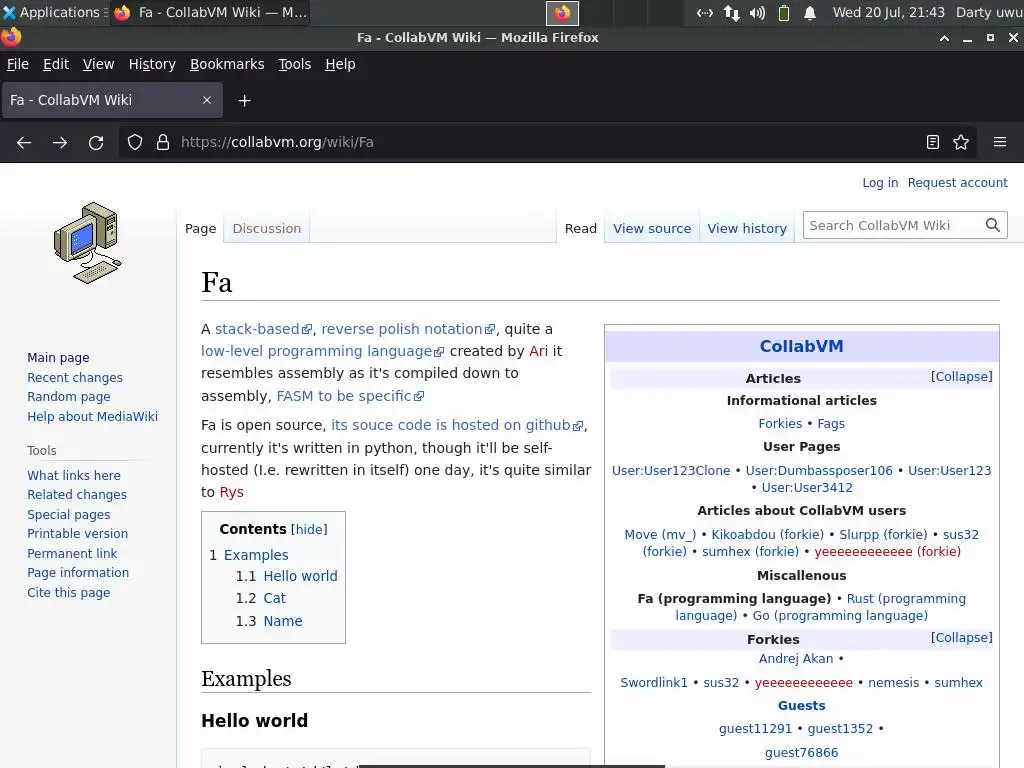Collapse the Forkies section of the navbox
Screen dimensions: 1024x768
(961, 637)
